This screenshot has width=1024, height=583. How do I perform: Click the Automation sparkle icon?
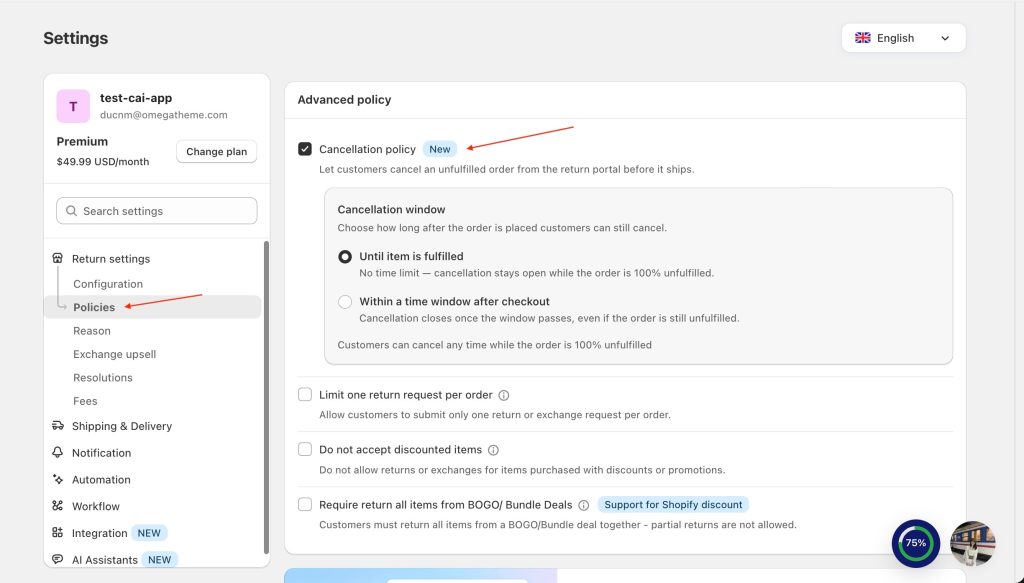point(57,479)
